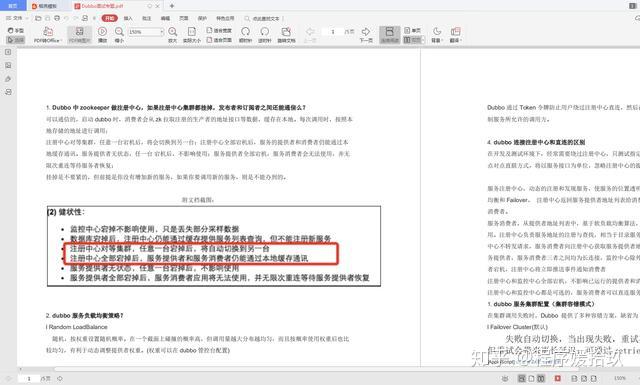Open the 稻壳模板 template tab

[45, 6]
